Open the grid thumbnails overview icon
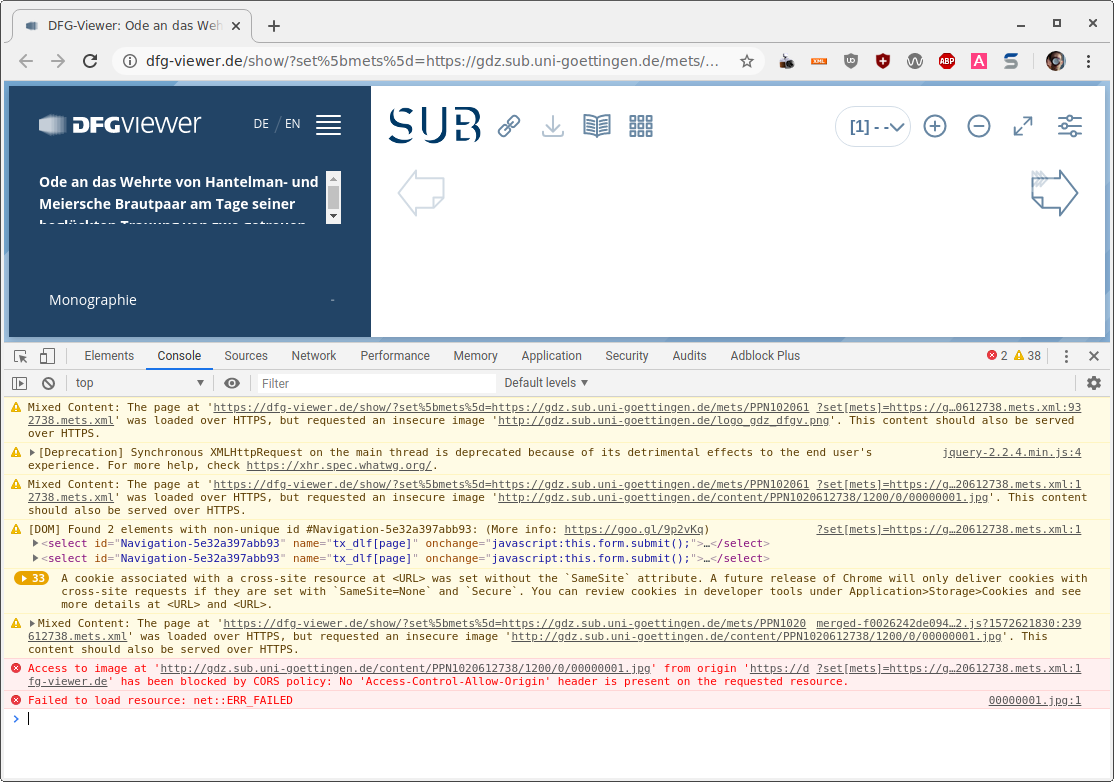This screenshot has width=1114, height=782. [x=641, y=126]
